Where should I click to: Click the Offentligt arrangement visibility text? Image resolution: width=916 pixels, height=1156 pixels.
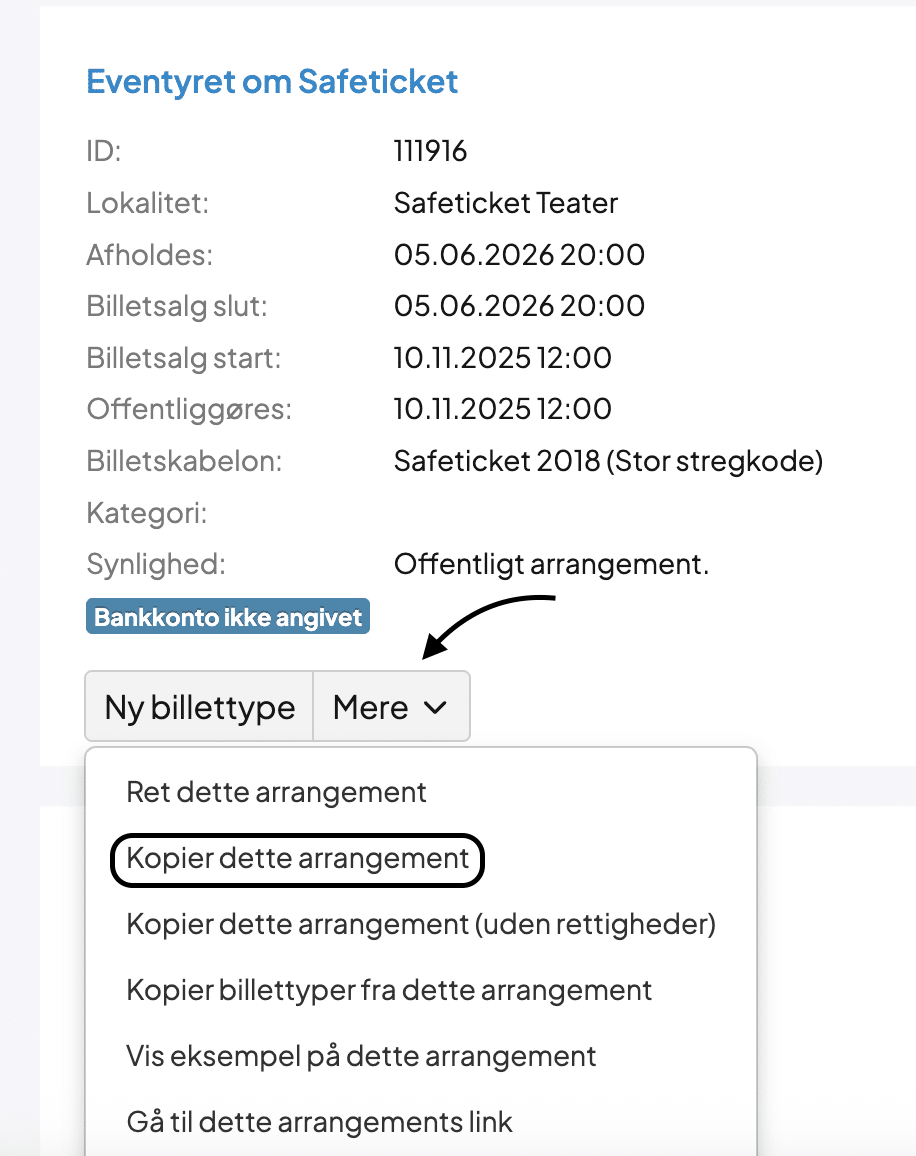coord(551,564)
